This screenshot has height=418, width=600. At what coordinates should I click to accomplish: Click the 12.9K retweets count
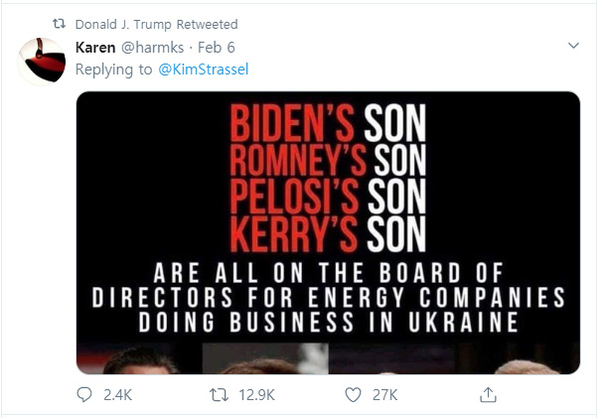point(257,395)
